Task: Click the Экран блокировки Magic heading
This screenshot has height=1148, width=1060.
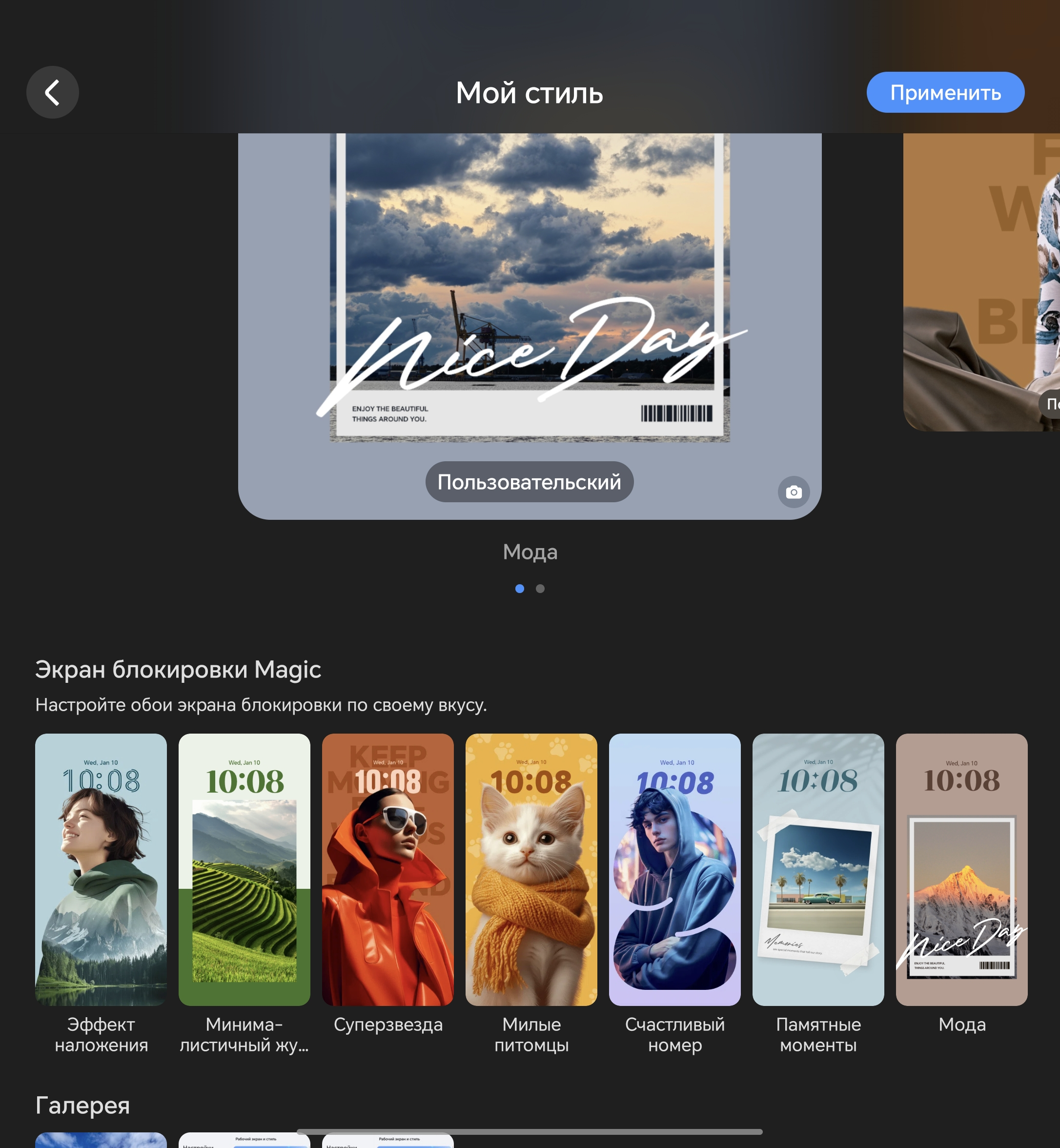Action: [x=178, y=670]
